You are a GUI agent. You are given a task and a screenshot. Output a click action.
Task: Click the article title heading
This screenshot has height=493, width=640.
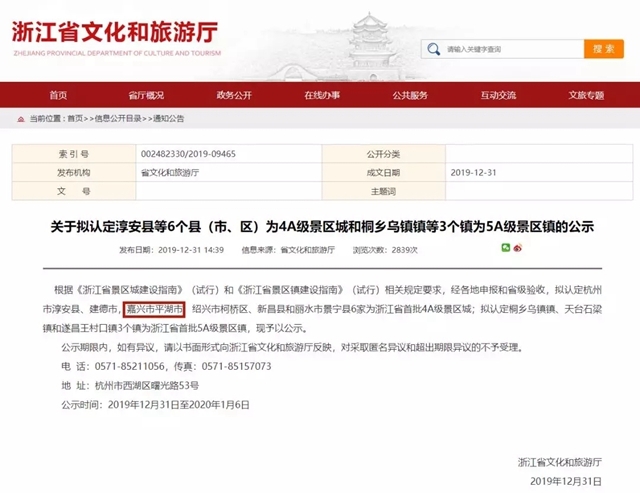tap(320, 228)
